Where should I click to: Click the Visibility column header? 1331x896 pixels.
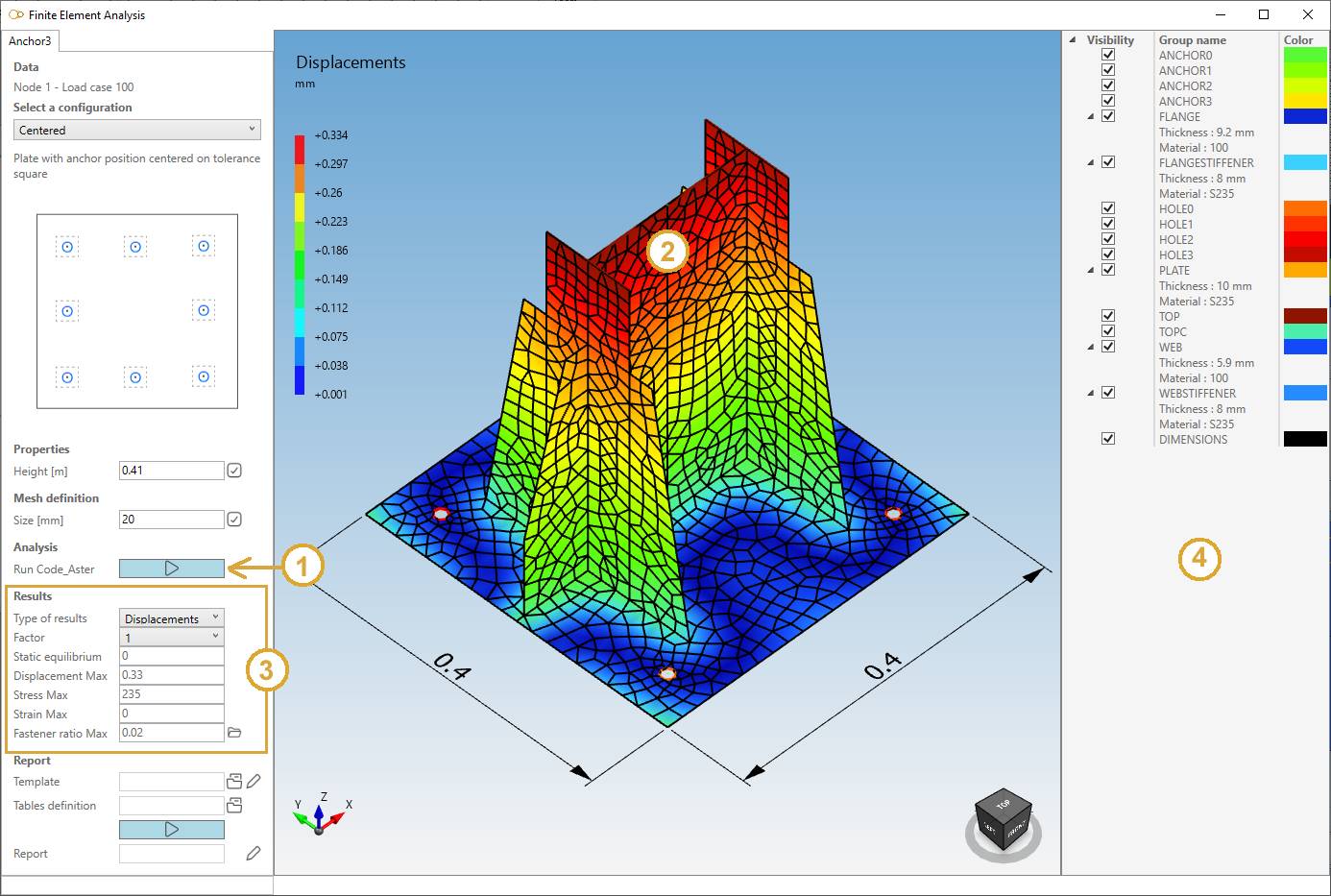[1110, 40]
